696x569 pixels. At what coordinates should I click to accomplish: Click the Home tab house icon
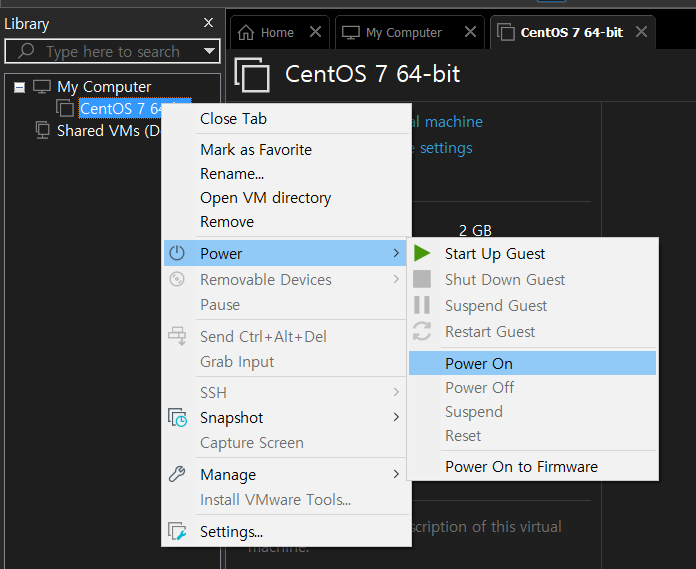coord(246,32)
